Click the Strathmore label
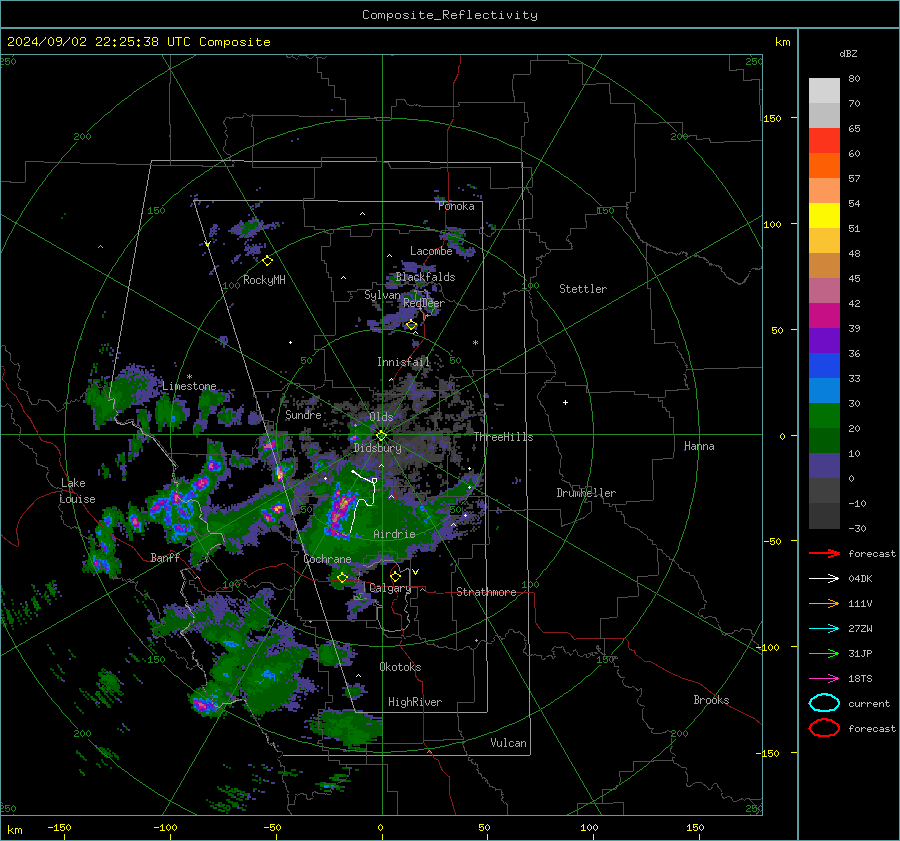900x841 pixels. [486, 592]
